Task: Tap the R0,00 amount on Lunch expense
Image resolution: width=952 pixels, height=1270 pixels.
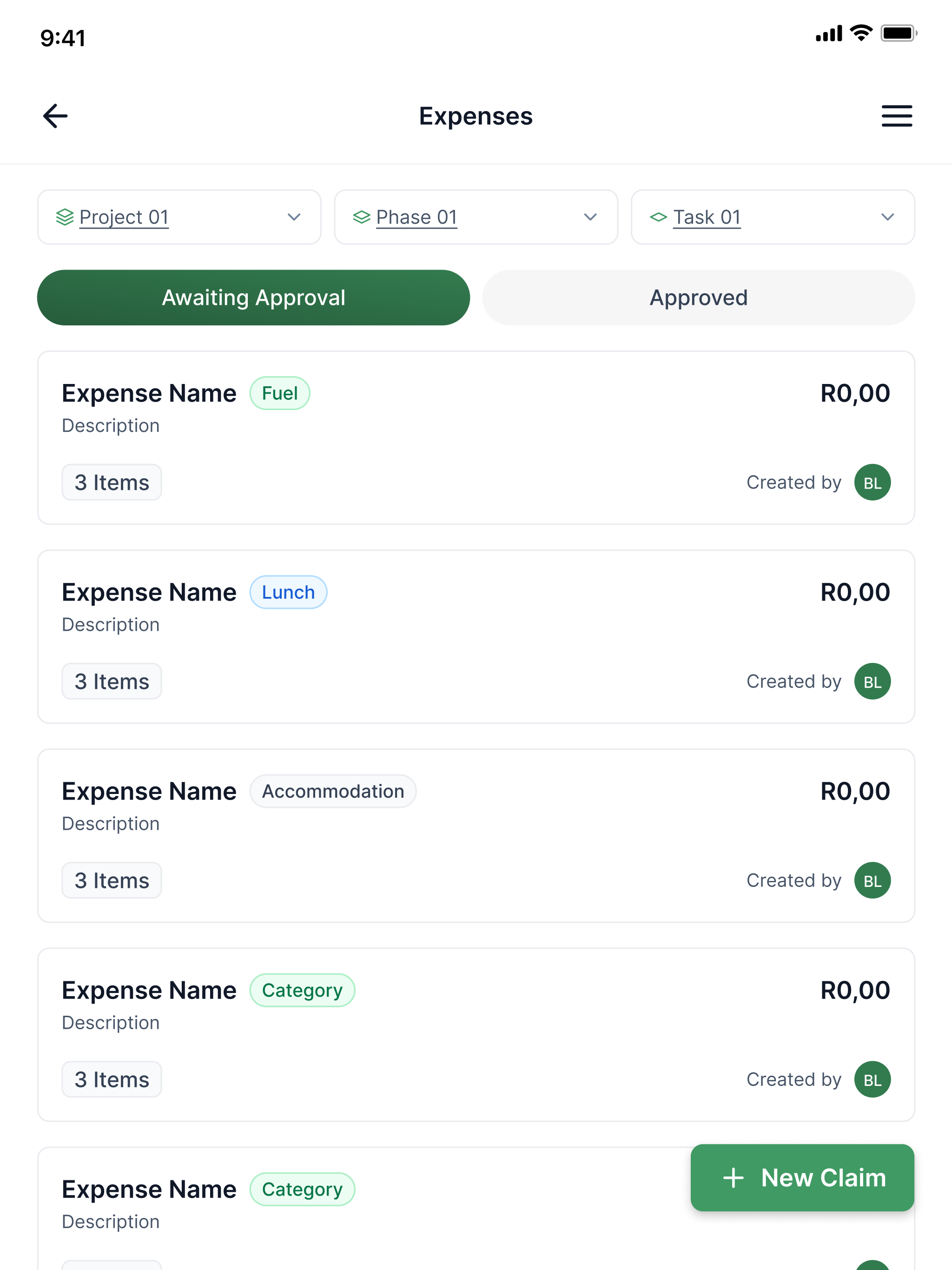Action: pos(855,592)
